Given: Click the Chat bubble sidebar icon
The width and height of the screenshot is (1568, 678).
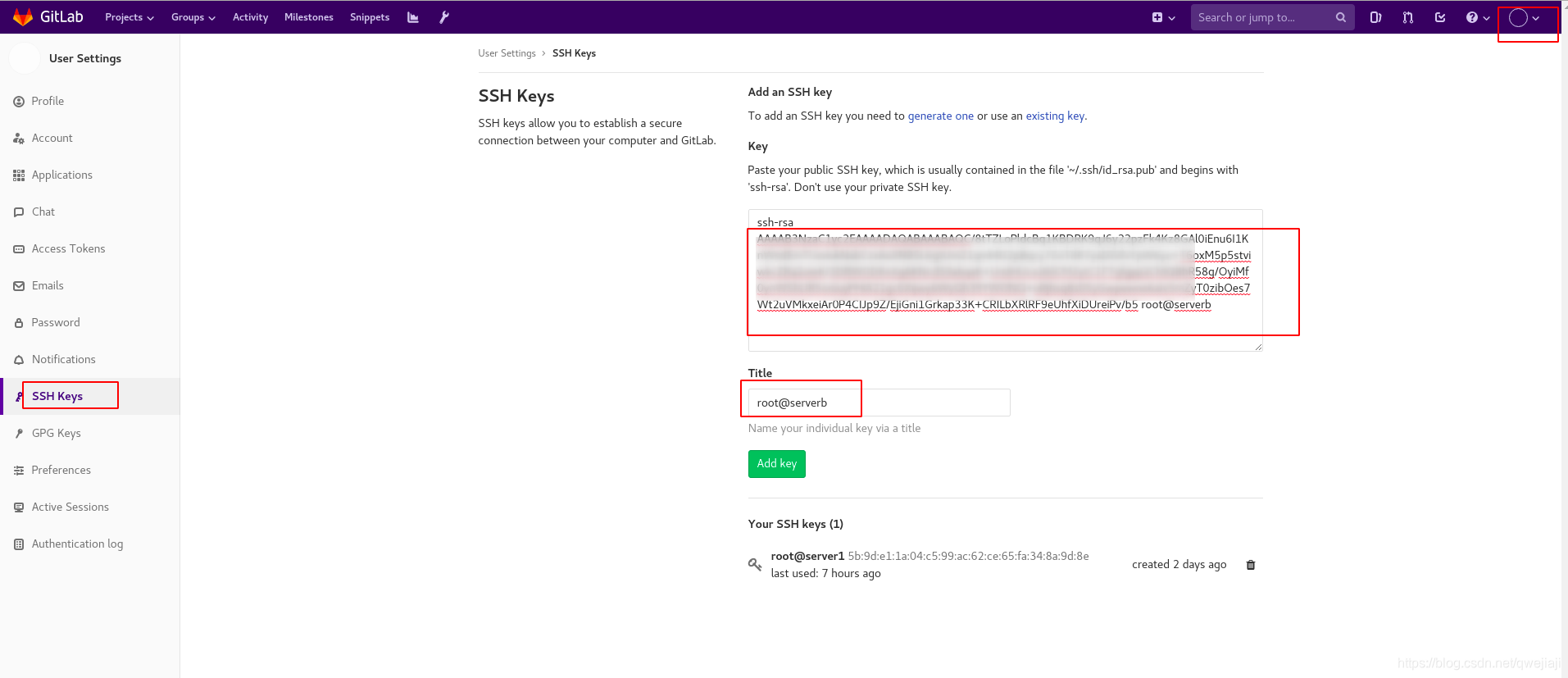Looking at the screenshot, I should point(19,212).
